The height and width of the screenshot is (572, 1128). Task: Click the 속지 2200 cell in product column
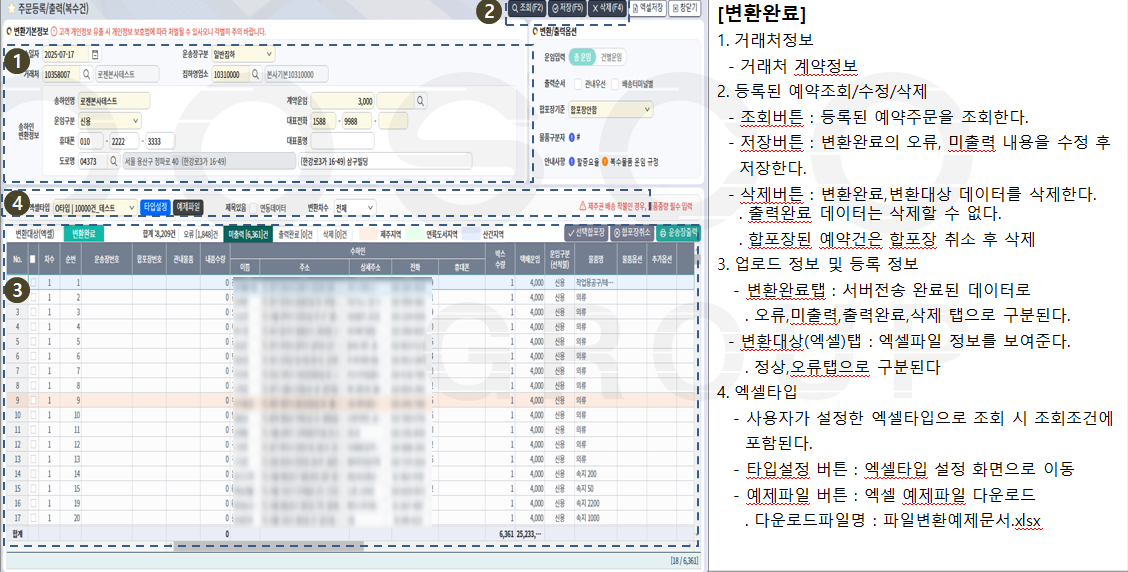[x=594, y=503]
